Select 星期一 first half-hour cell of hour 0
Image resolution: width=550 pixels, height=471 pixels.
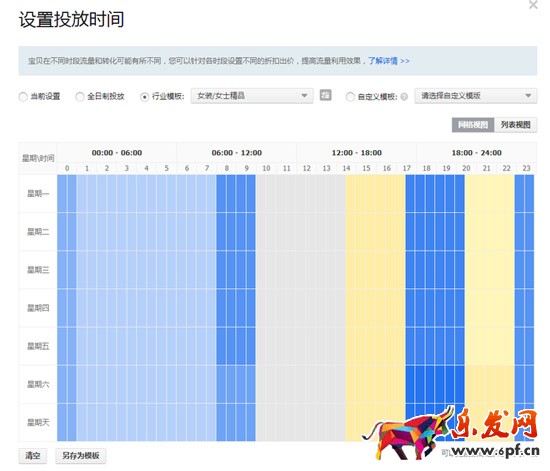(x=62, y=194)
